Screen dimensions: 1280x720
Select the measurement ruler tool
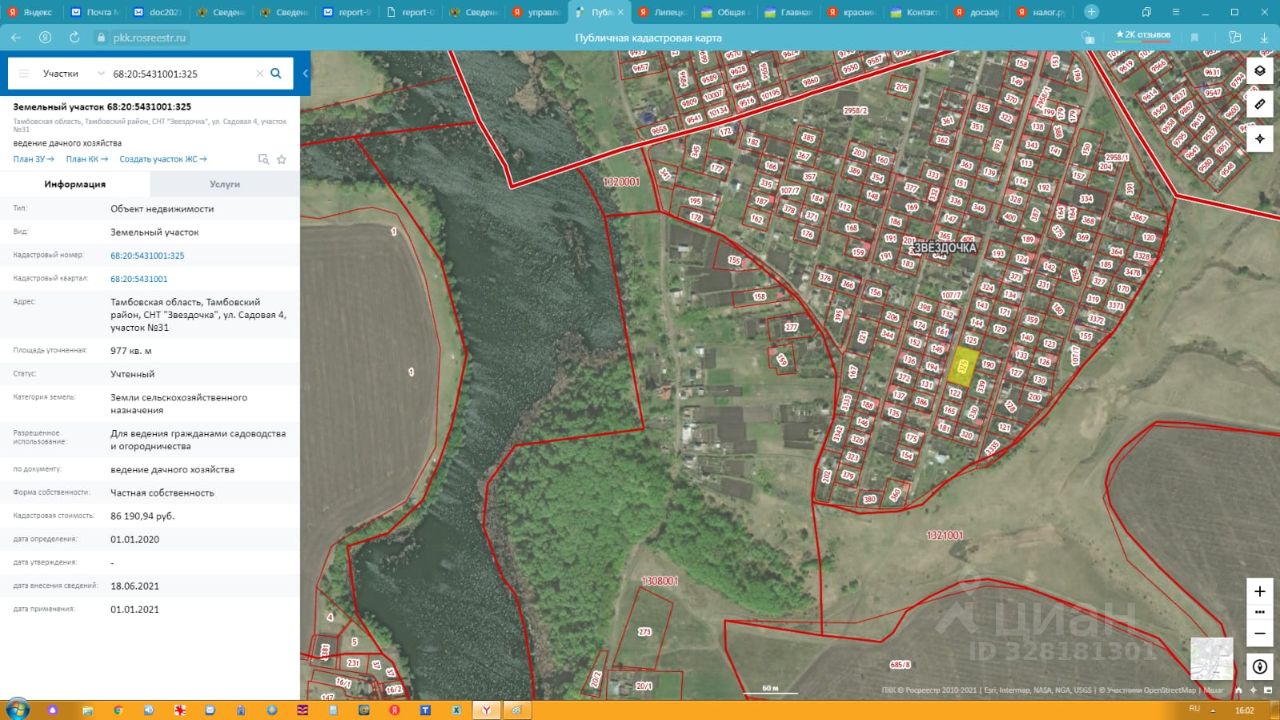click(x=1260, y=105)
